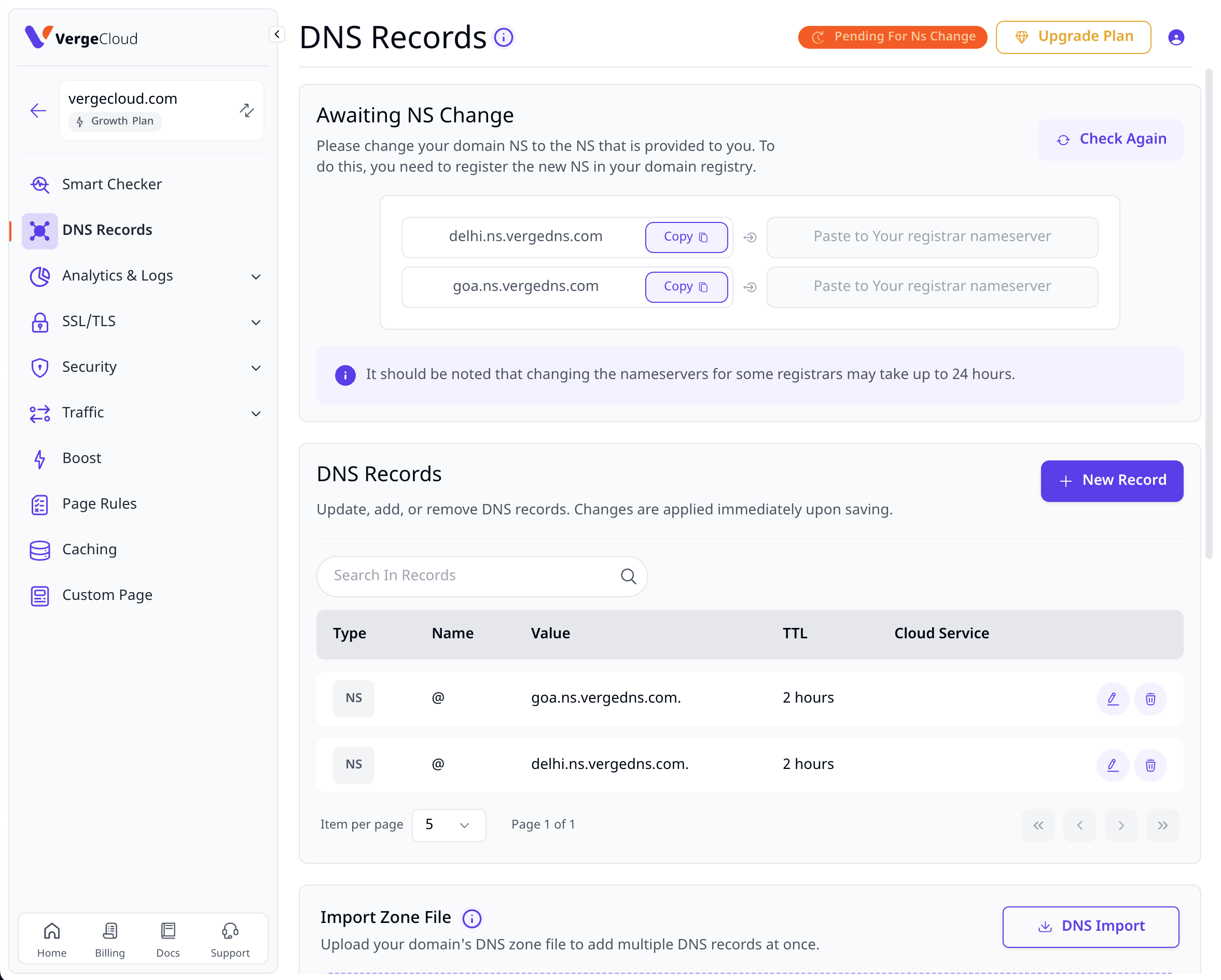Click the New Record button
This screenshot has height=980, width=1221.
1111,481
